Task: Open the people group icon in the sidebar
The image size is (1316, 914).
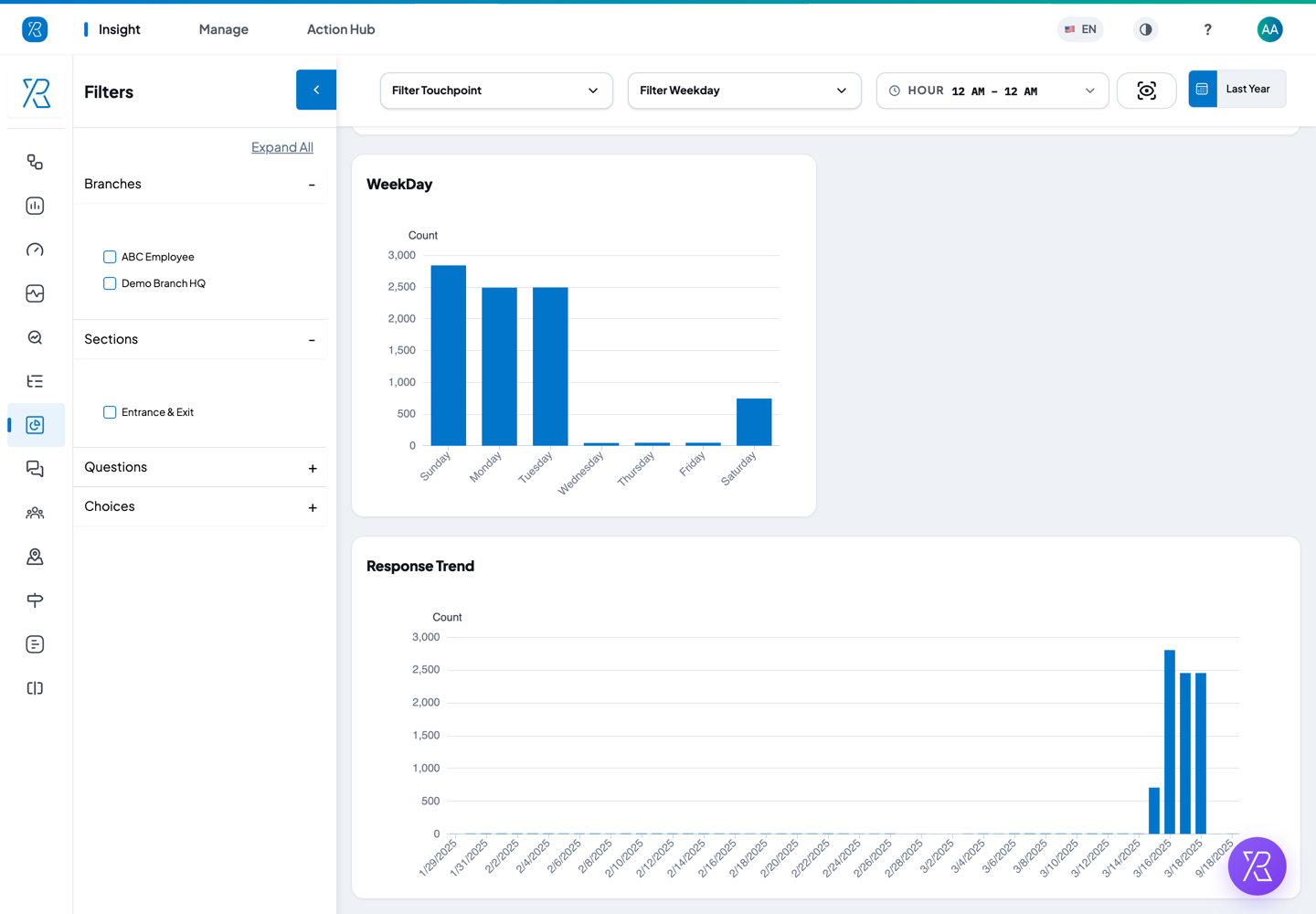Action: [x=35, y=513]
